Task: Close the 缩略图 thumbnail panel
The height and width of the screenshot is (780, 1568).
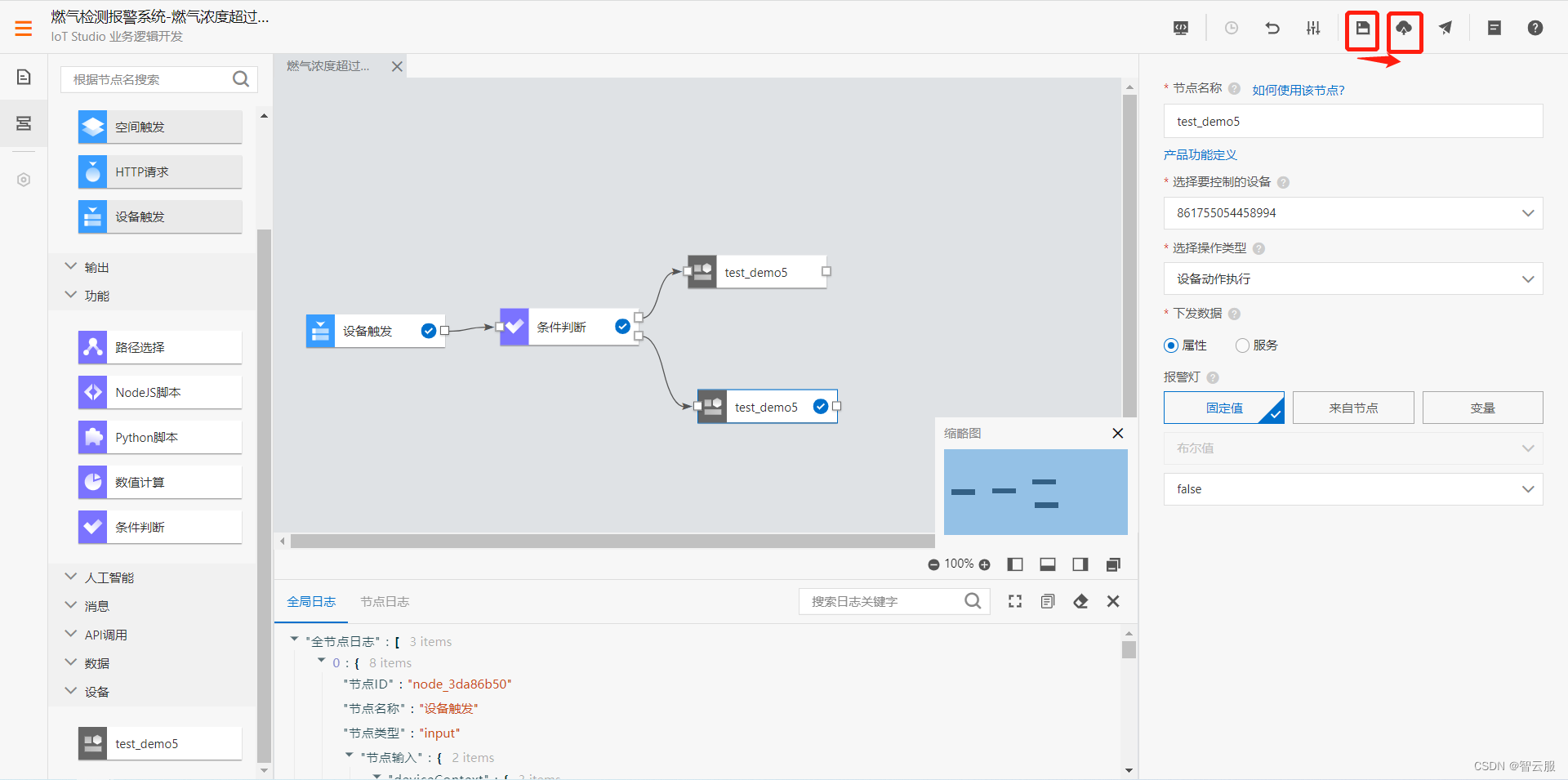Action: click(1118, 433)
